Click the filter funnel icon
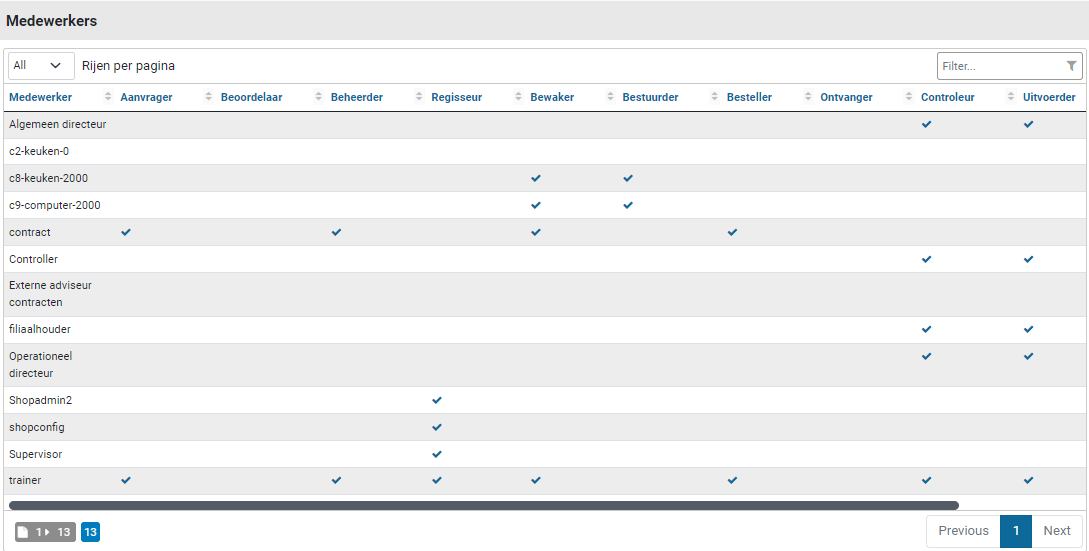Viewport: 1089px width, 551px height. 1072,66
